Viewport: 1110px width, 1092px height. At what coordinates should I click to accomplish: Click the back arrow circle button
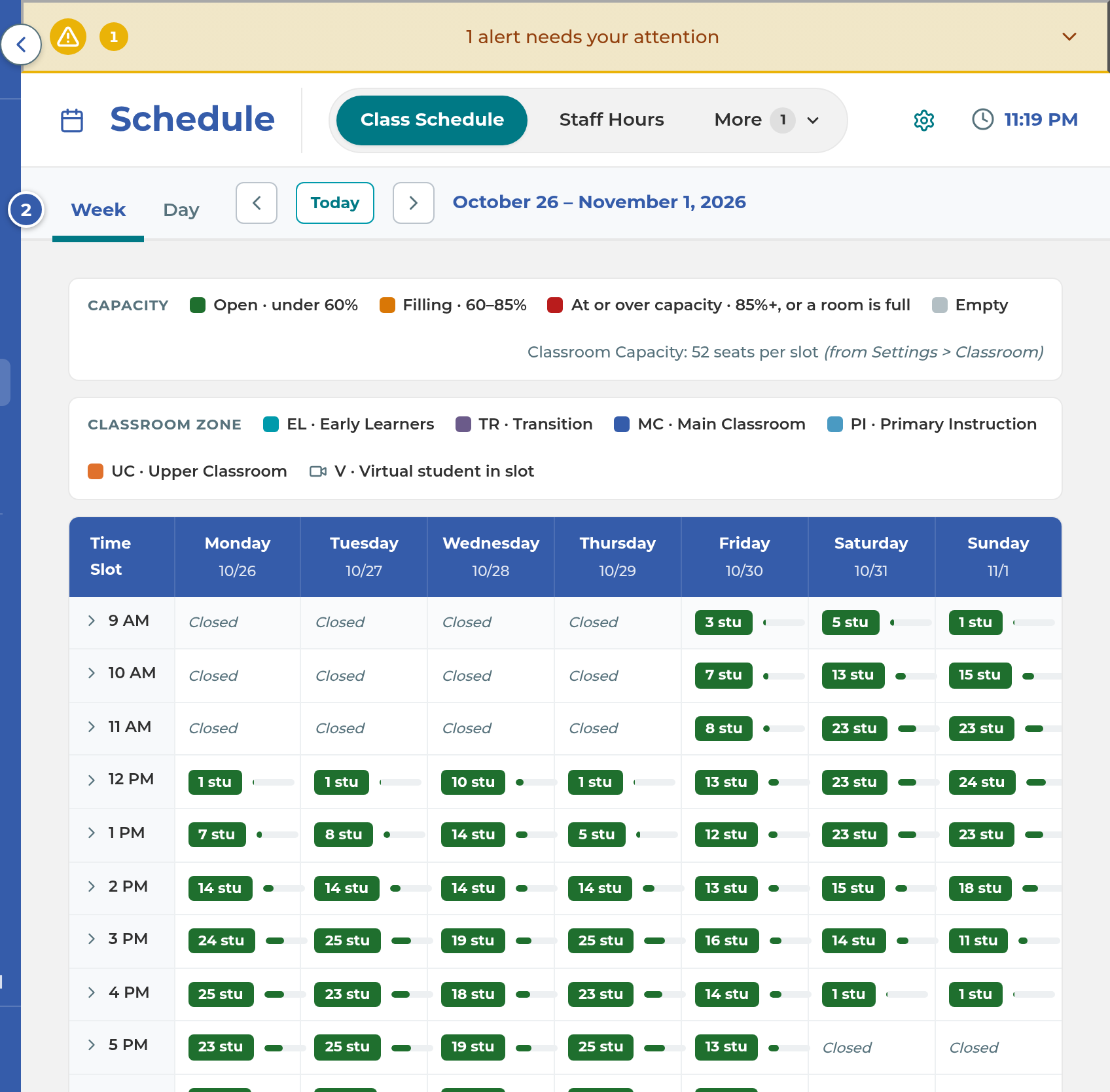21,45
